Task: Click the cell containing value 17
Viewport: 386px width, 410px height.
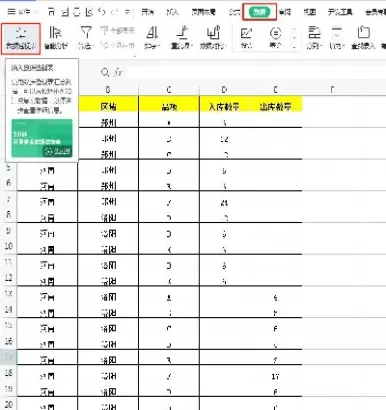Action: point(276,377)
